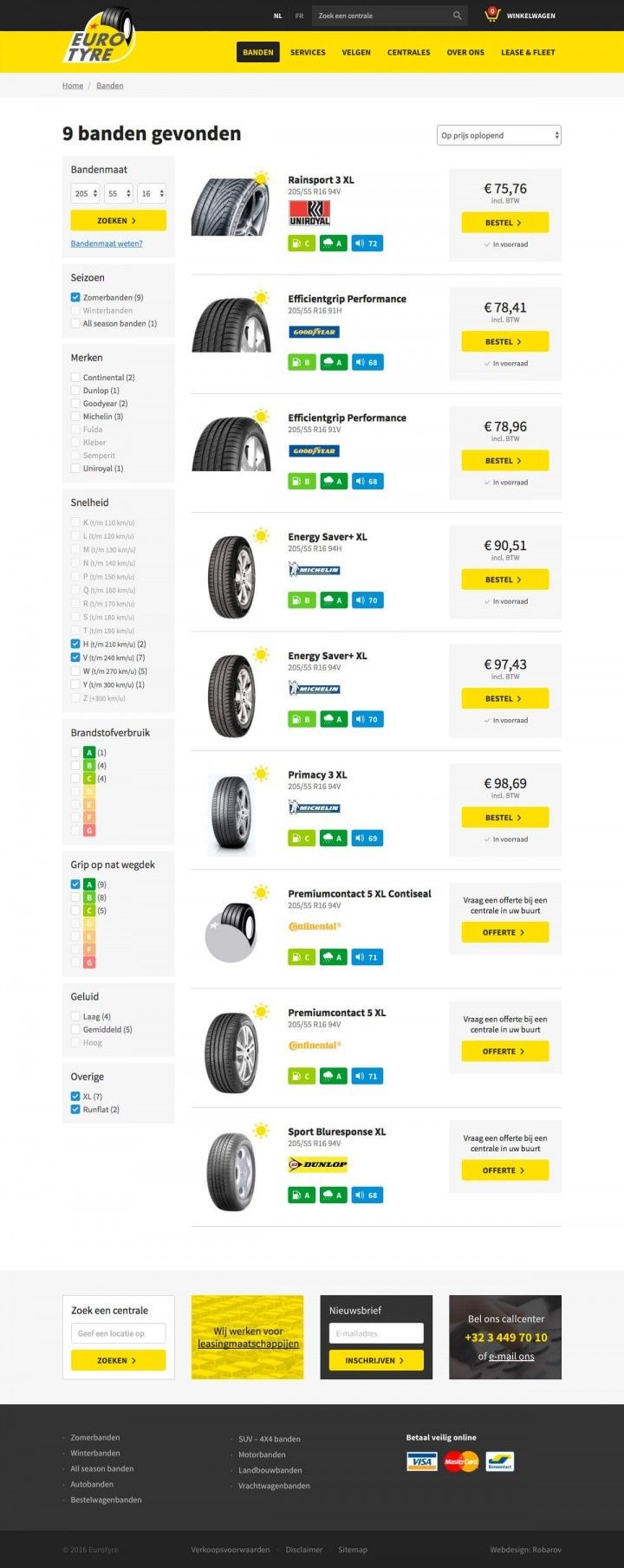
Task: Click the Michelin logo on the Energy Saver+ listing
Action: point(317,571)
